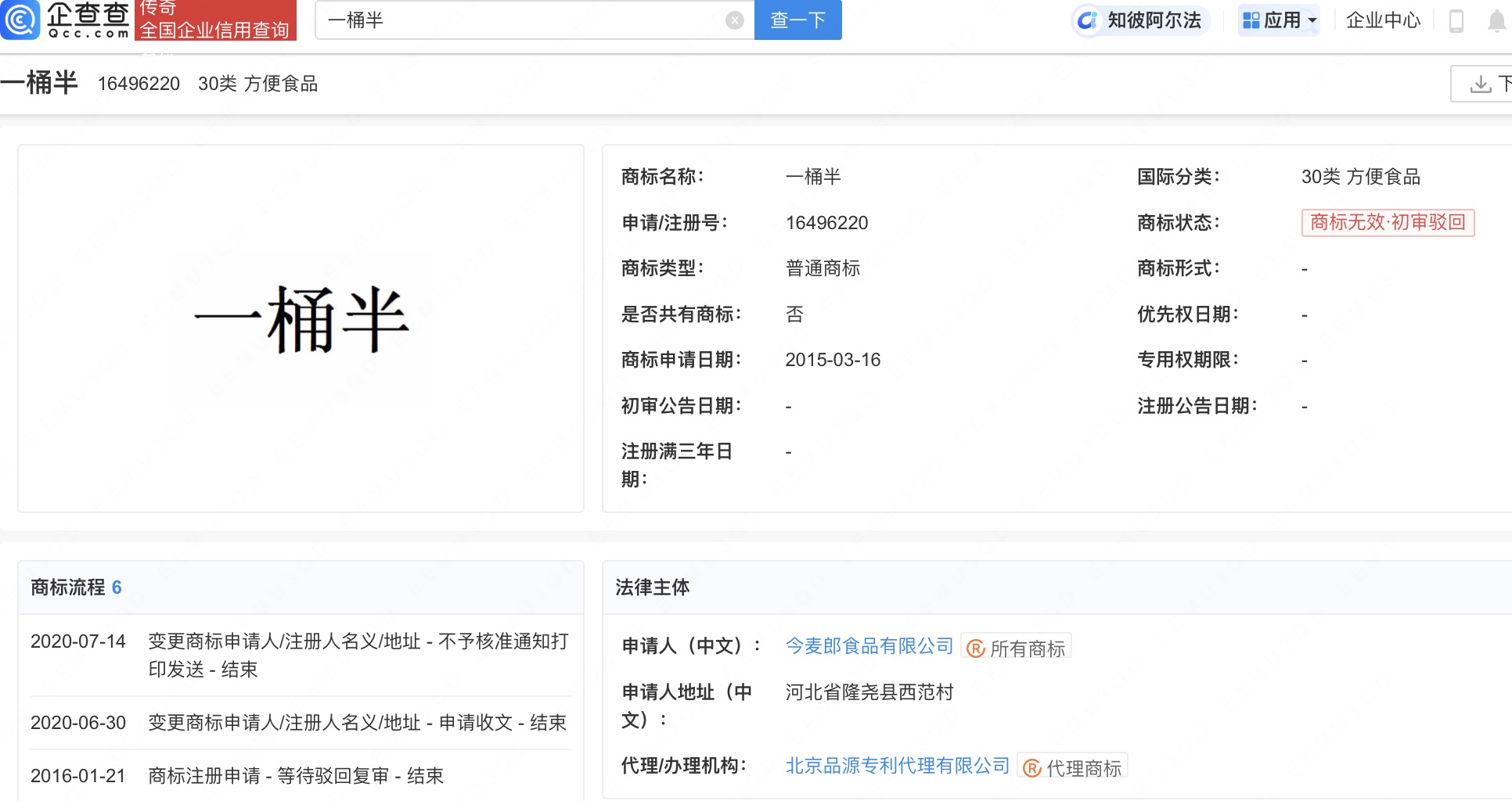Clear the search field with the X icon
The height and width of the screenshot is (801, 1512).
point(734,20)
